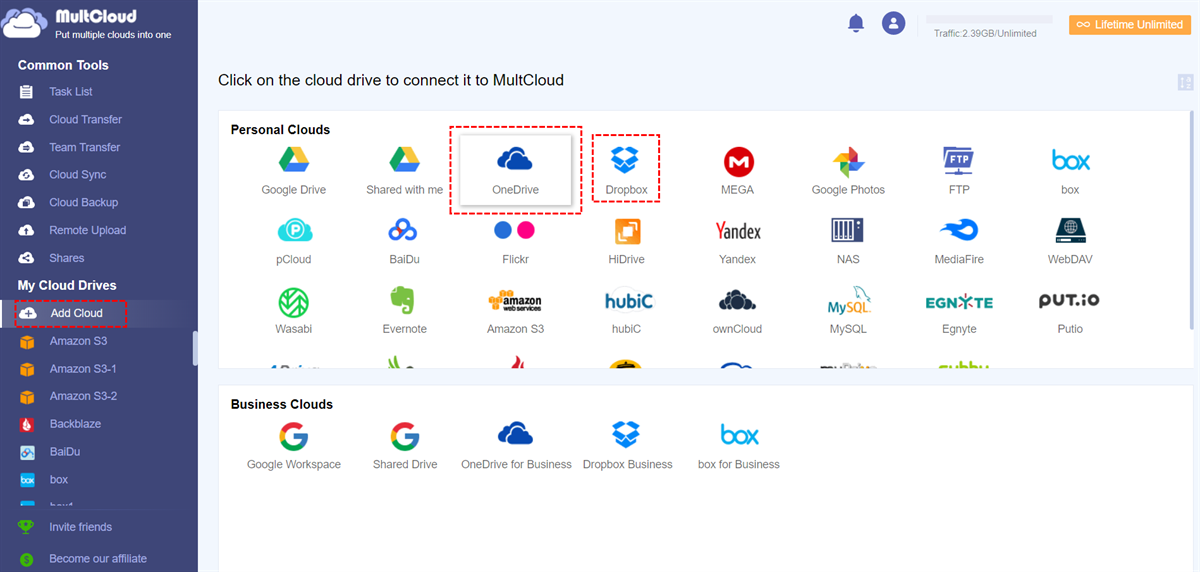Toggle the cloud list layout view

click(x=1186, y=83)
